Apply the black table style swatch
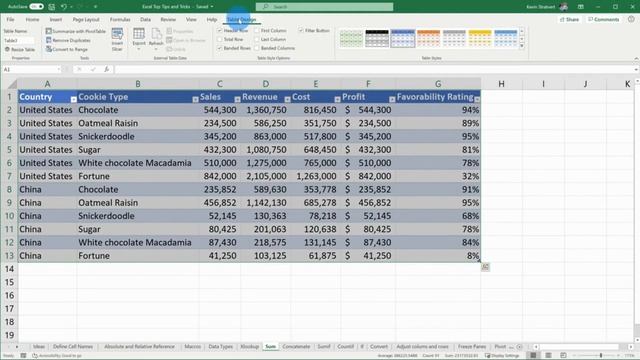Viewport: 640px width, 360px height. click(377, 38)
